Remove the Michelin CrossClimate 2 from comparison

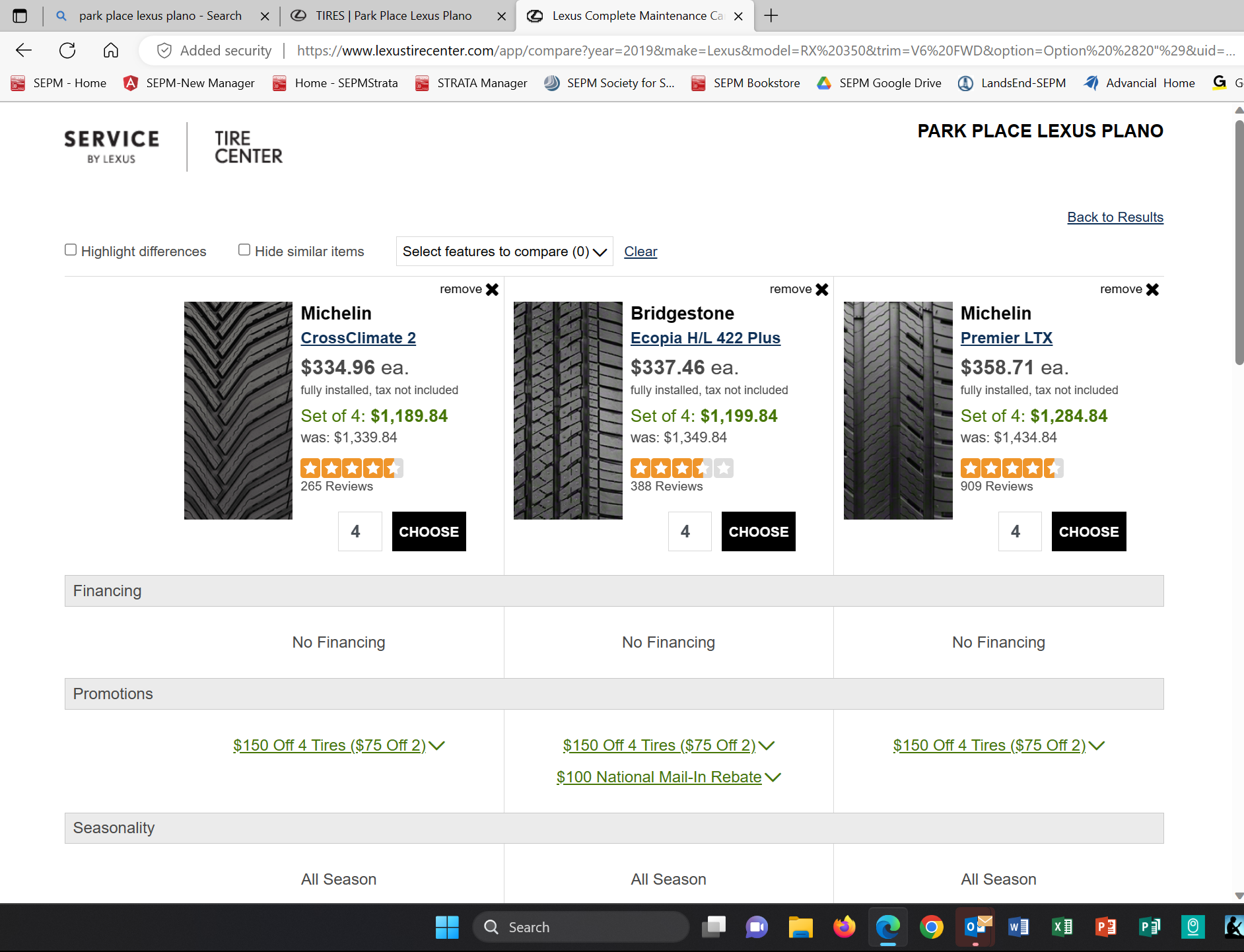[469, 289]
